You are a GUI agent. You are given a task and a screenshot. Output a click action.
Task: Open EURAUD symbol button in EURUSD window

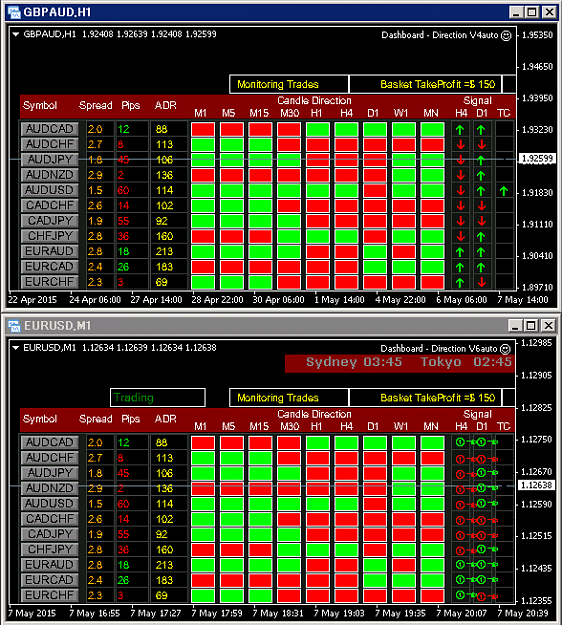pyautogui.click(x=49, y=564)
